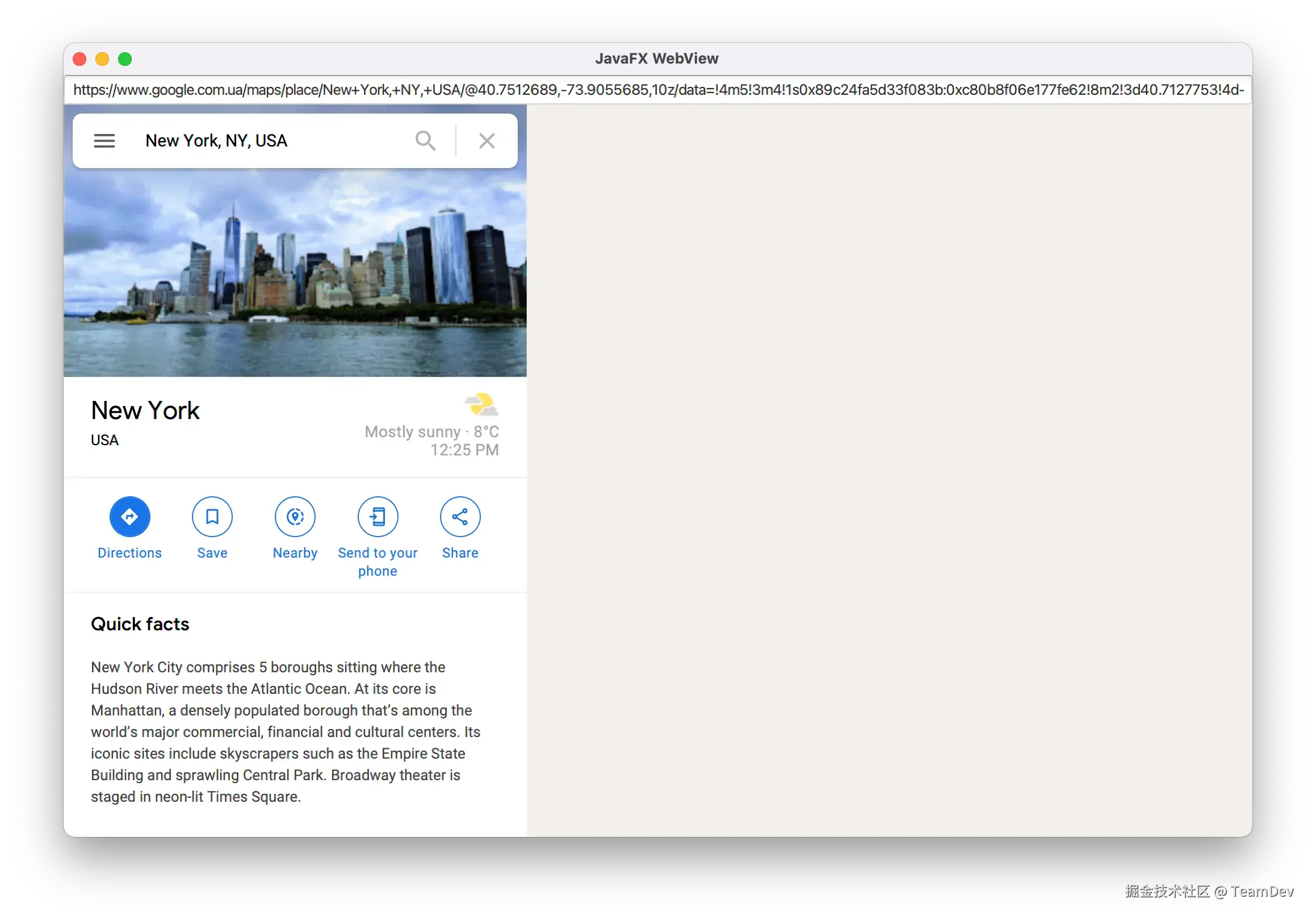The height and width of the screenshot is (921, 1316).
Task: Click the magnifier search icon
Action: [425, 140]
